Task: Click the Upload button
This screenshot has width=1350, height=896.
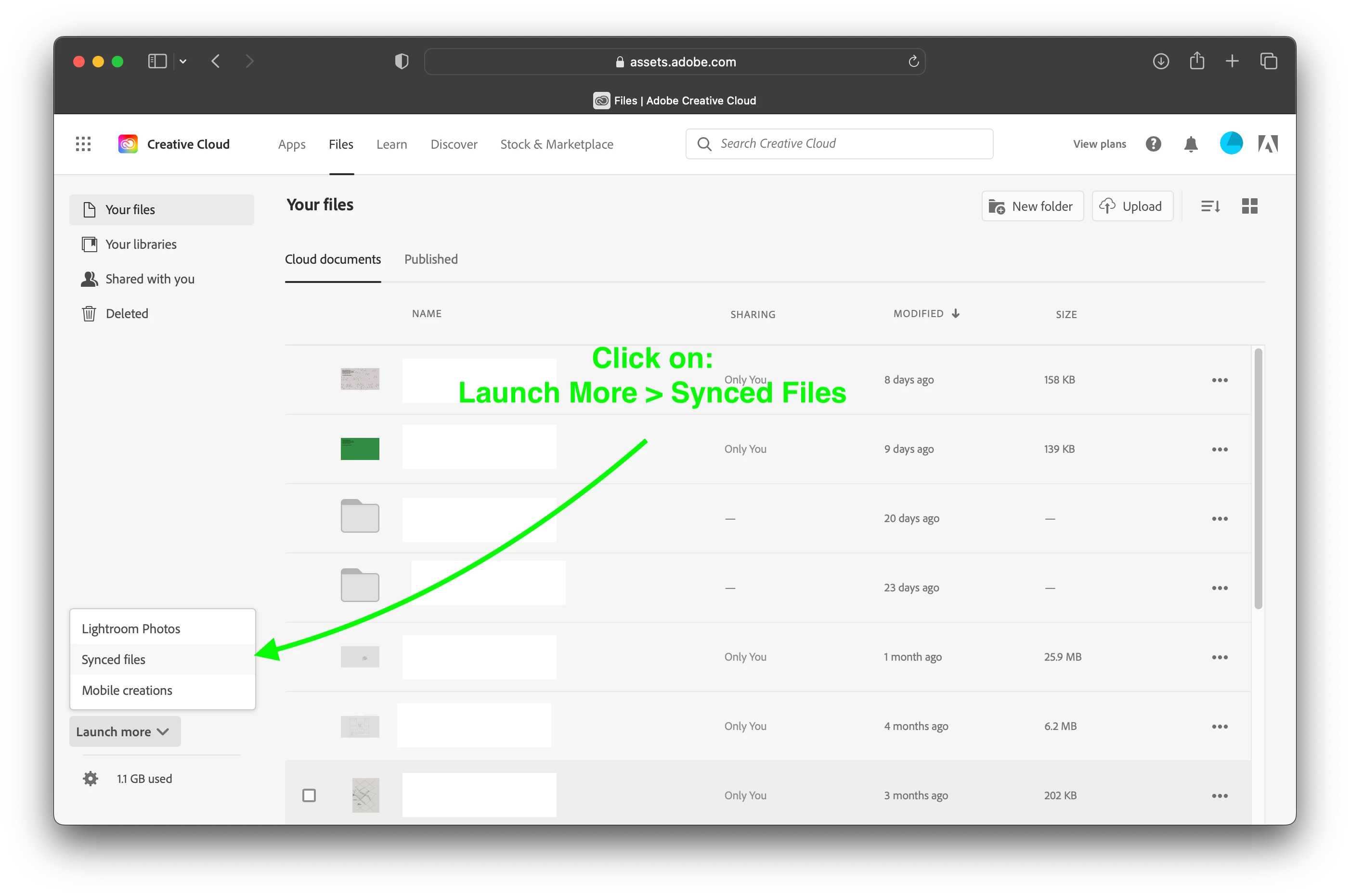Action: [x=1132, y=206]
